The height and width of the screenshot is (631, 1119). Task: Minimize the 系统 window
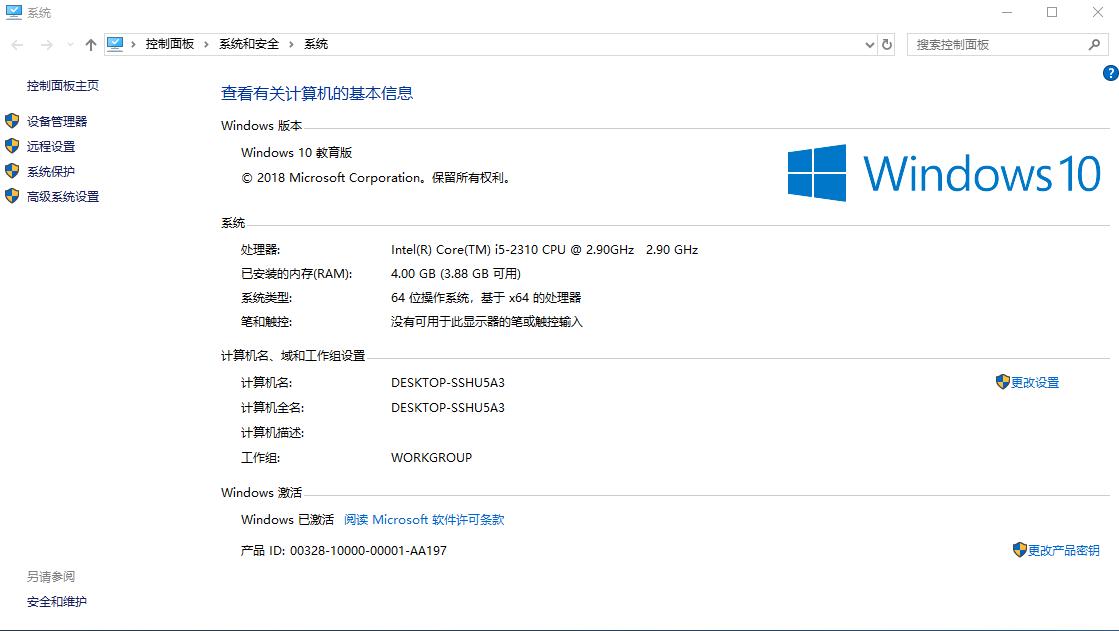coord(1007,12)
